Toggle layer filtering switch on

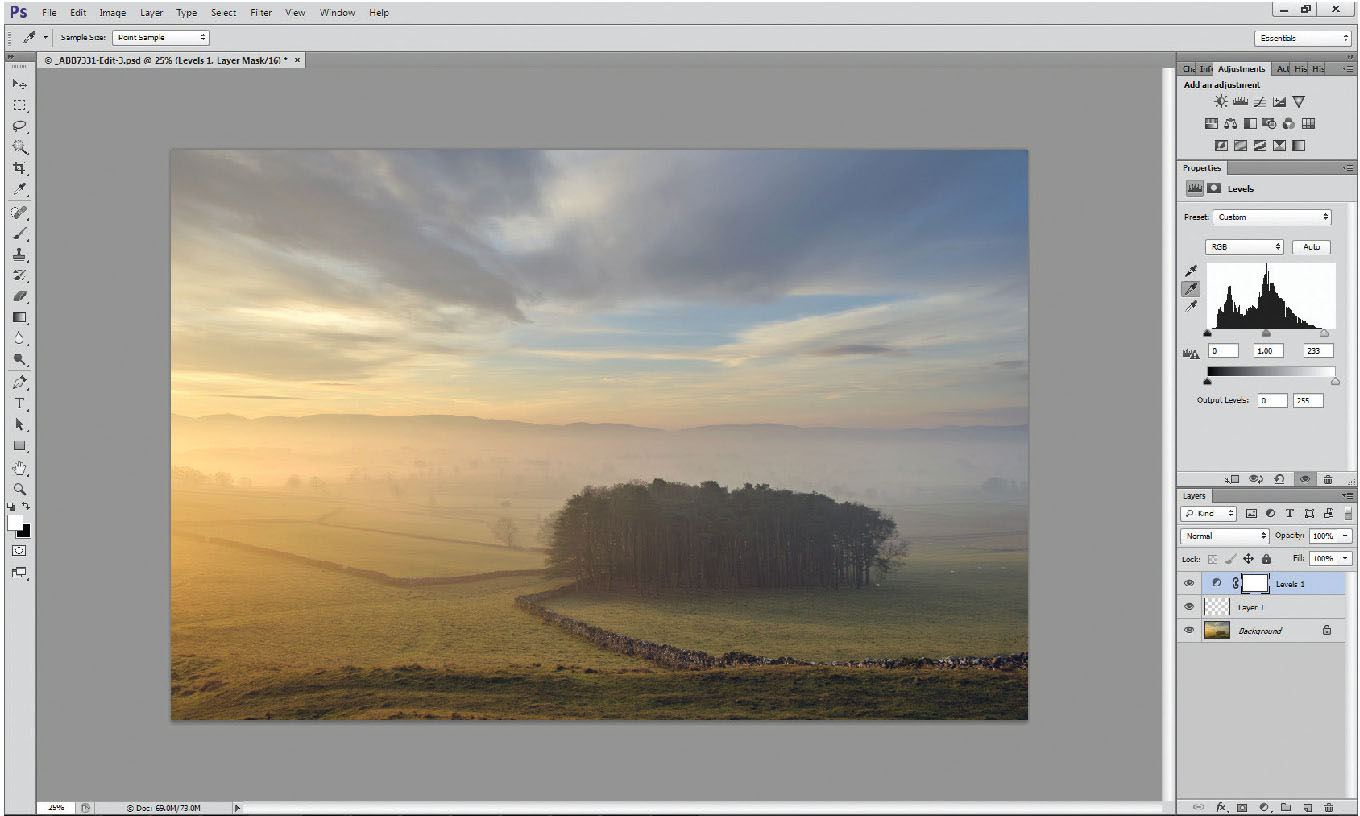coord(1348,513)
